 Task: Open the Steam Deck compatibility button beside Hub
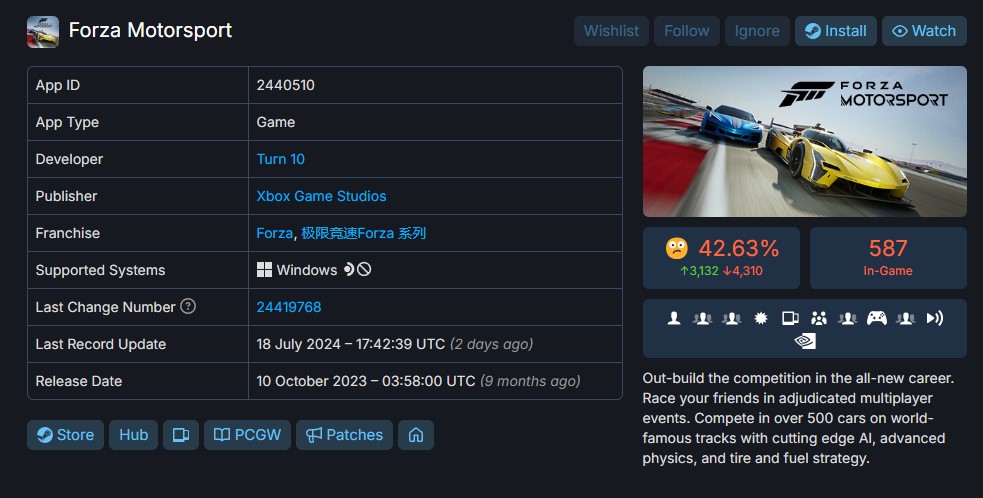coord(181,435)
